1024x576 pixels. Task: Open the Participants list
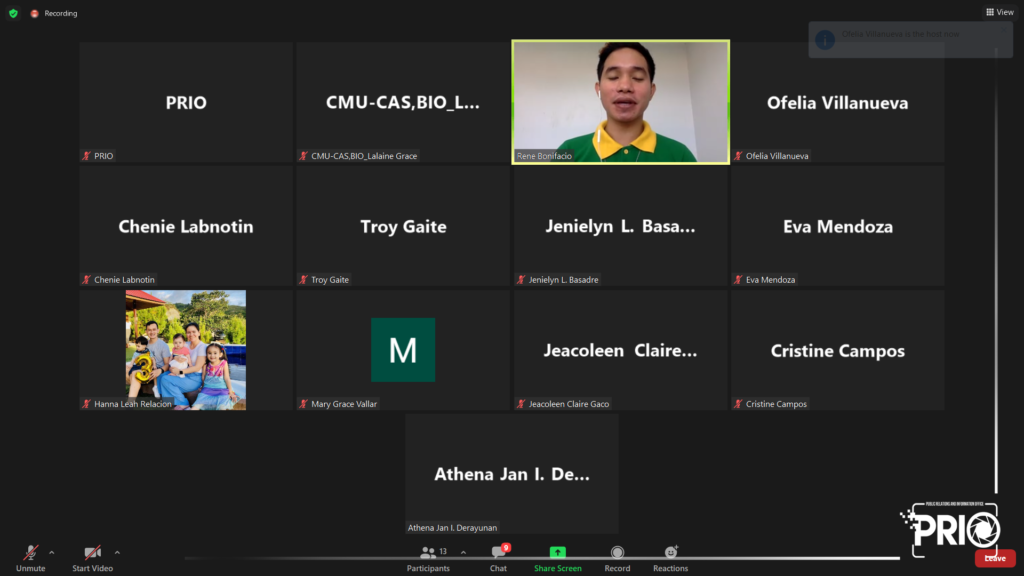point(429,553)
